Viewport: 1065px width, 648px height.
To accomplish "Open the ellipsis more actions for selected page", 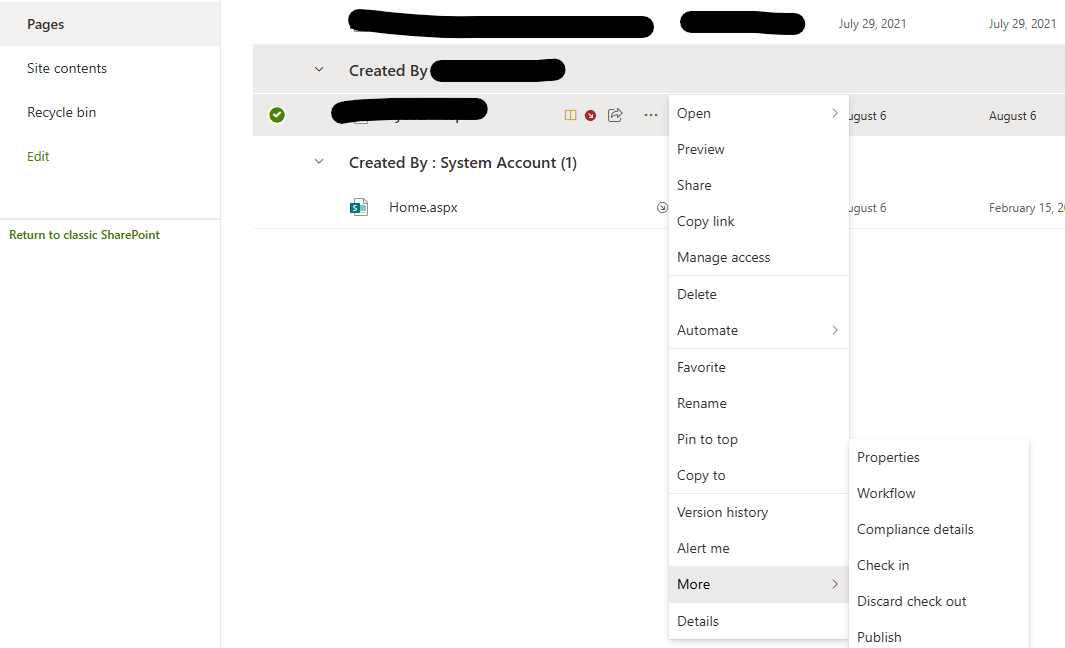I will pos(651,115).
